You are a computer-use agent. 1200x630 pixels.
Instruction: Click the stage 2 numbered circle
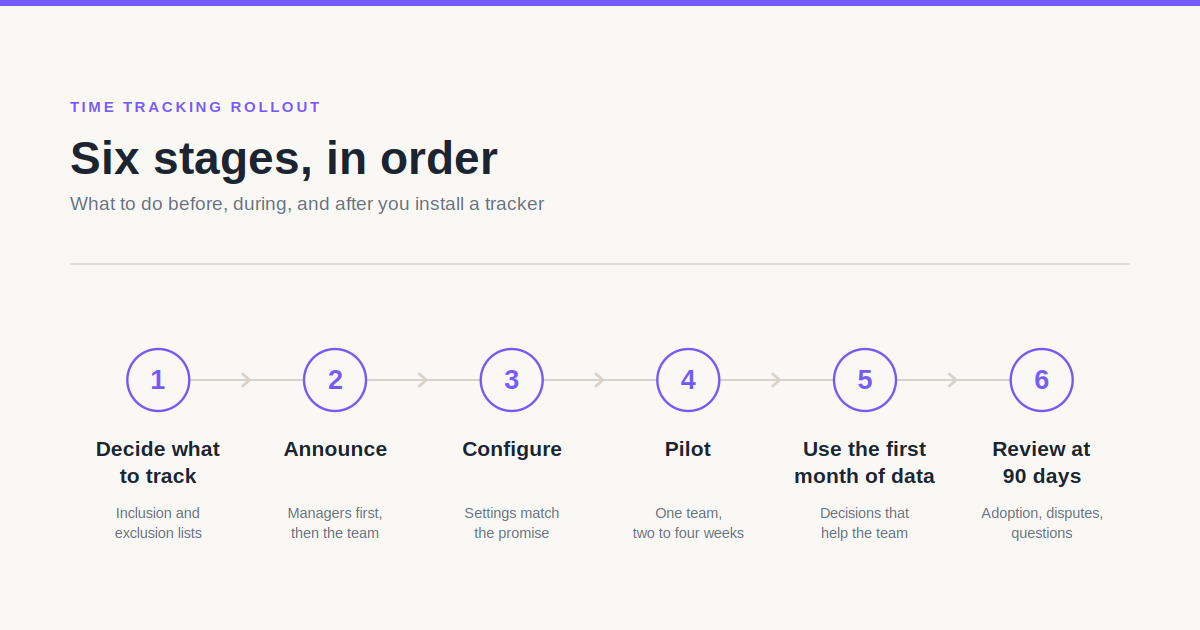pos(335,380)
